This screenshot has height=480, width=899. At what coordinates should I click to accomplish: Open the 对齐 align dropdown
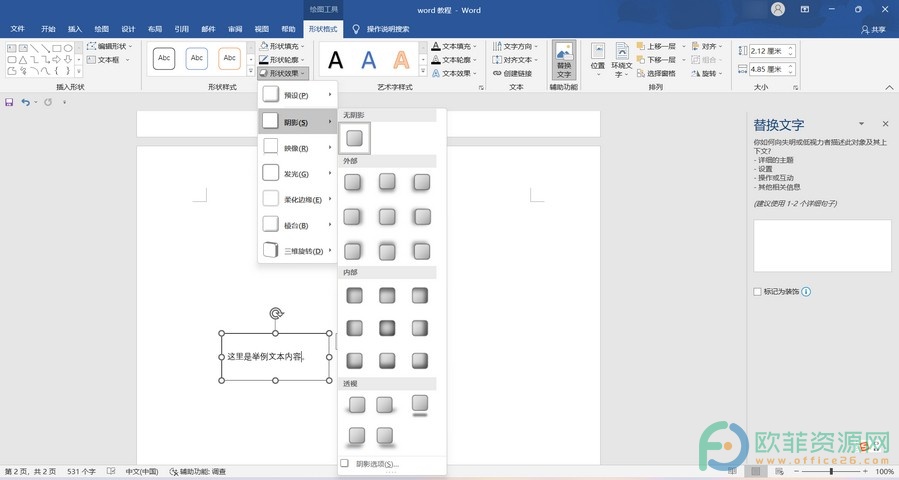coord(707,46)
